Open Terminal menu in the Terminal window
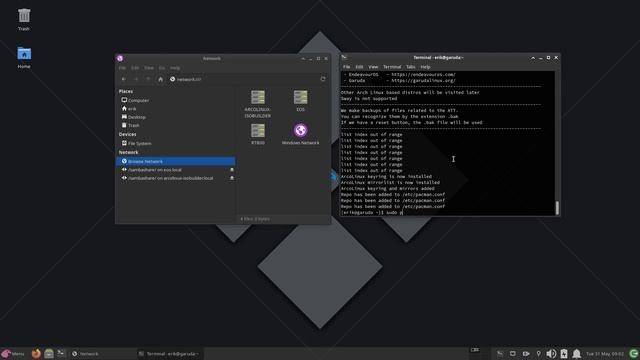 [392, 67]
